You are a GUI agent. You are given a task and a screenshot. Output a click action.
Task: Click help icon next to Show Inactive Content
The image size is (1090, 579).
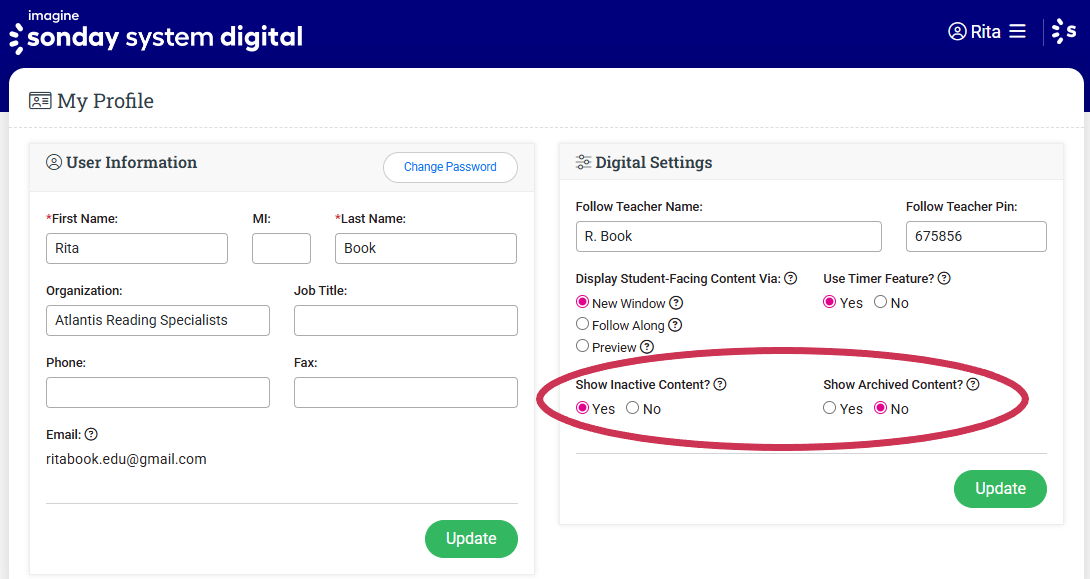[x=720, y=385]
